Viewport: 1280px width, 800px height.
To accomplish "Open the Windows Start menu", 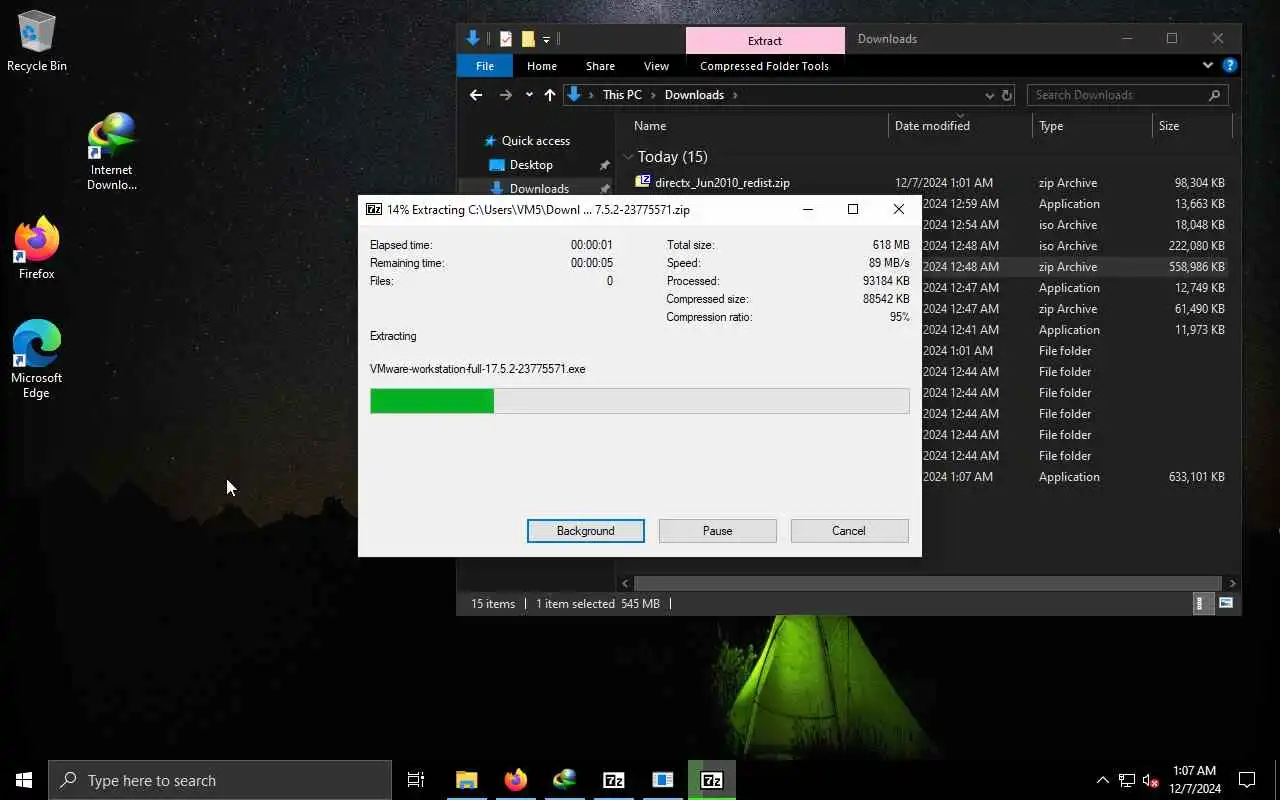I will (x=24, y=780).
